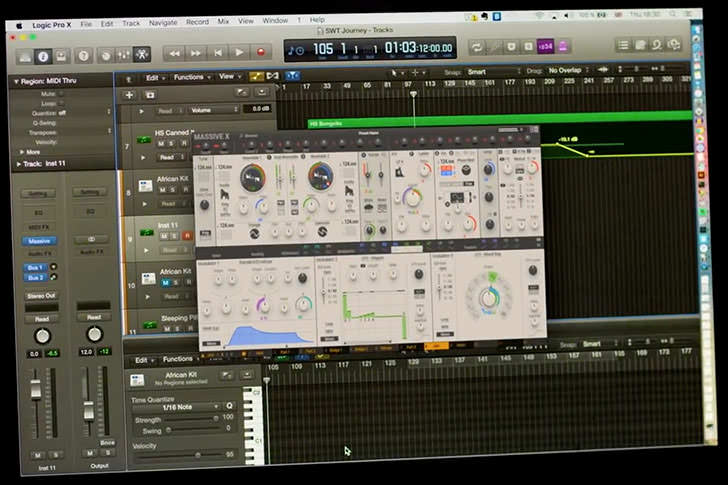This screenshot has height=485, width=728.
Task: Open the Mixer faders button
Action: pyautogui.click(x=124, y=55)
